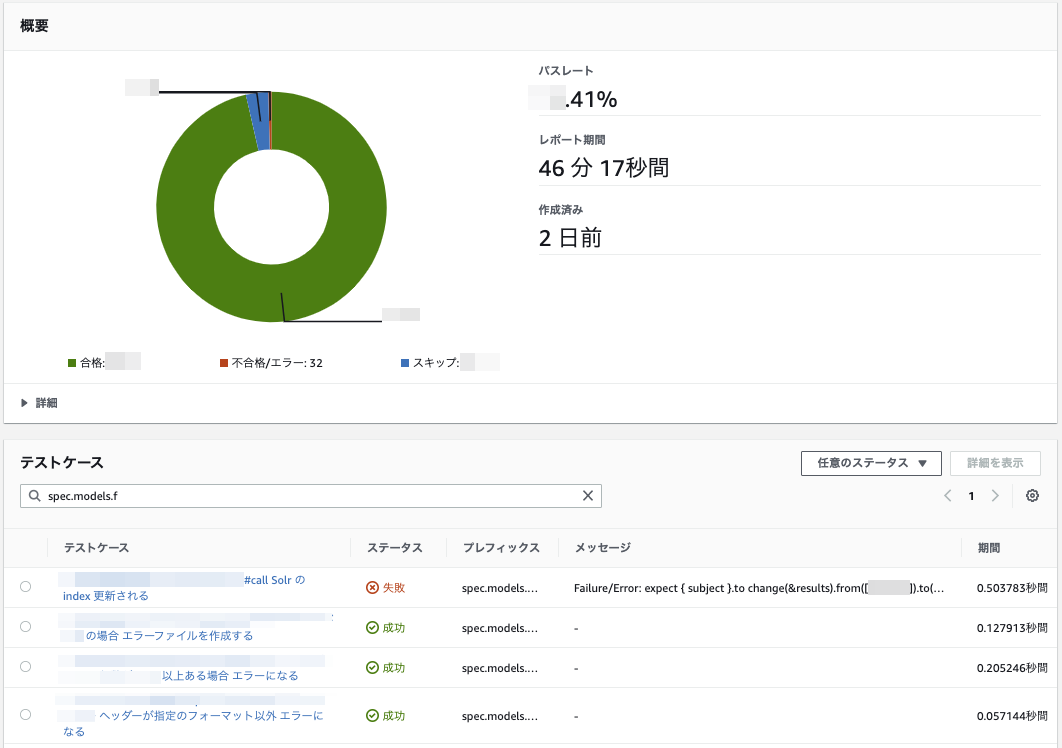Screen dimensions: 1062x748
Task: Open the 任意のステータス dropdown
Action: 871,463
